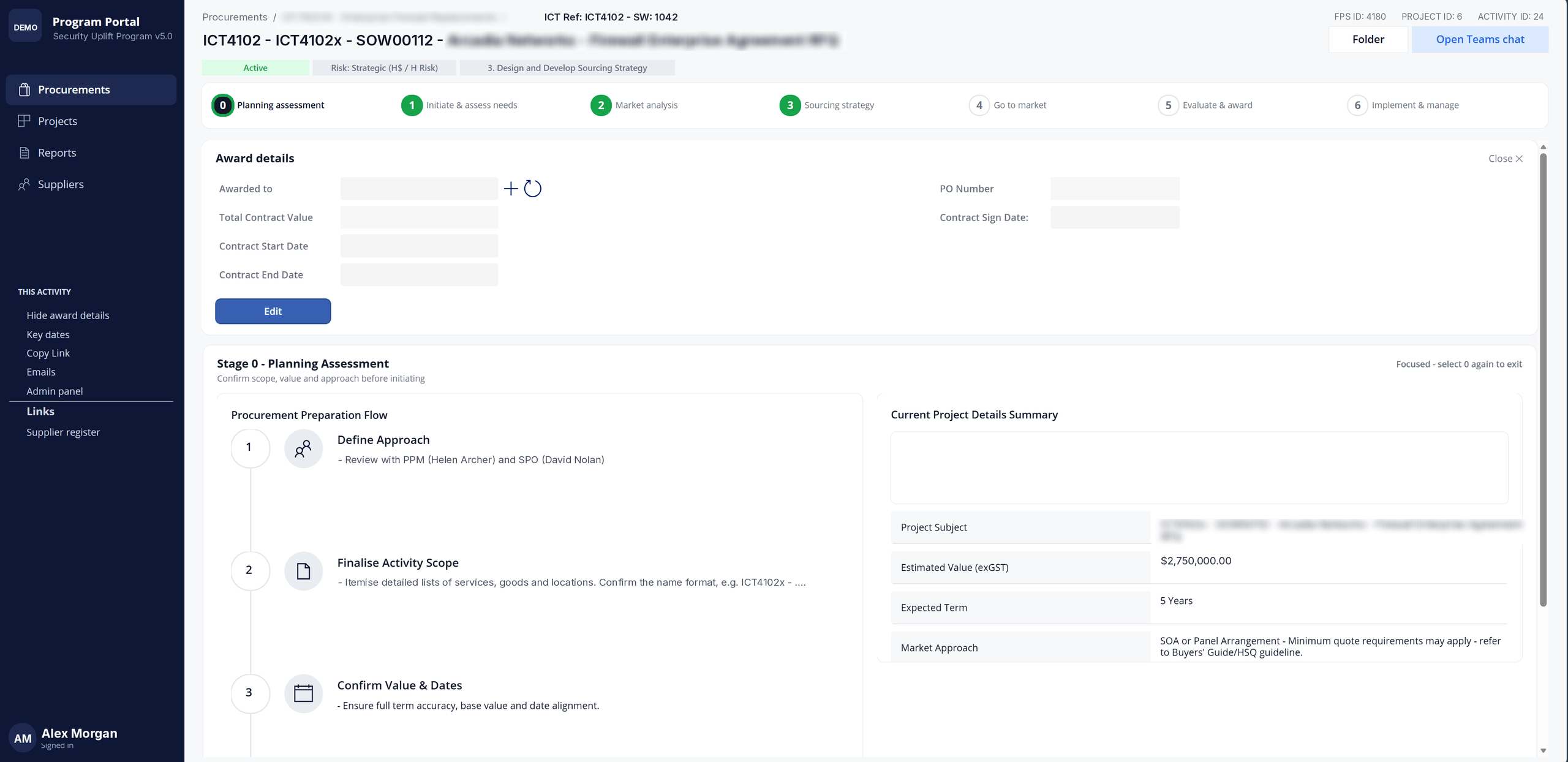The height and width of the screenshot is (762, 1568).
Task: Click the Confirm Value & Dates calendar icon
Action: click(x=303, y=693)
